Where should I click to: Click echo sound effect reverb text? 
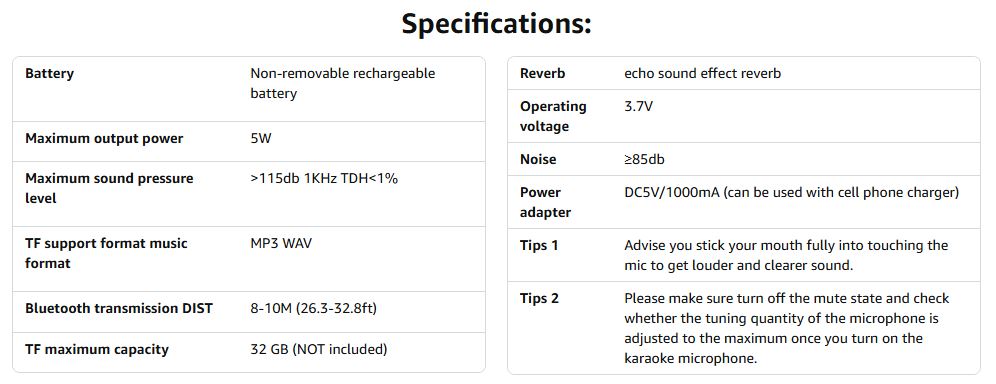[703, 74]
